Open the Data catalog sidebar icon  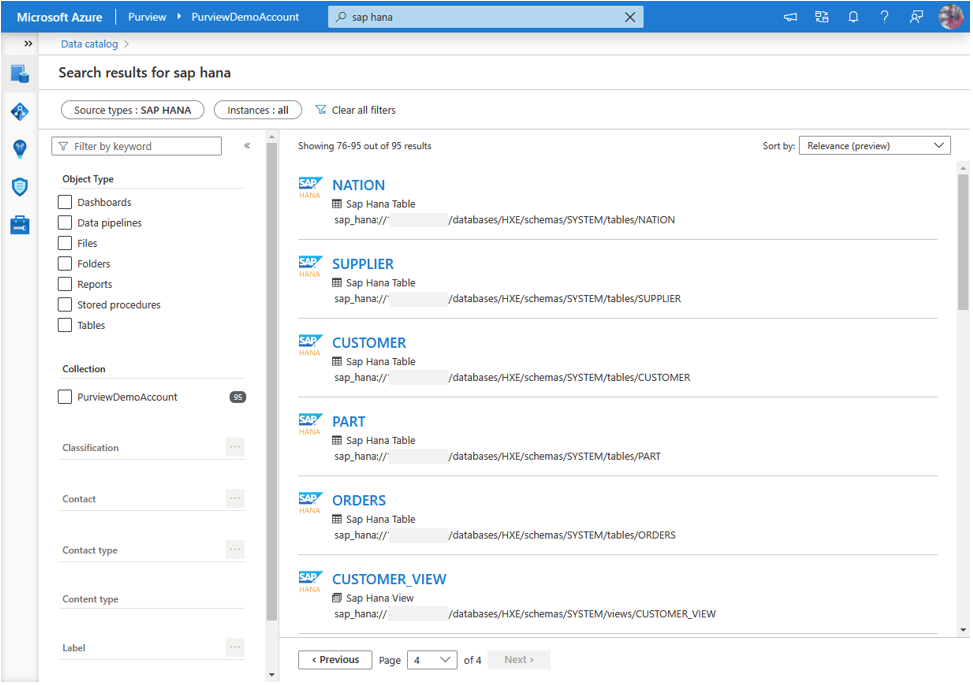20,74
